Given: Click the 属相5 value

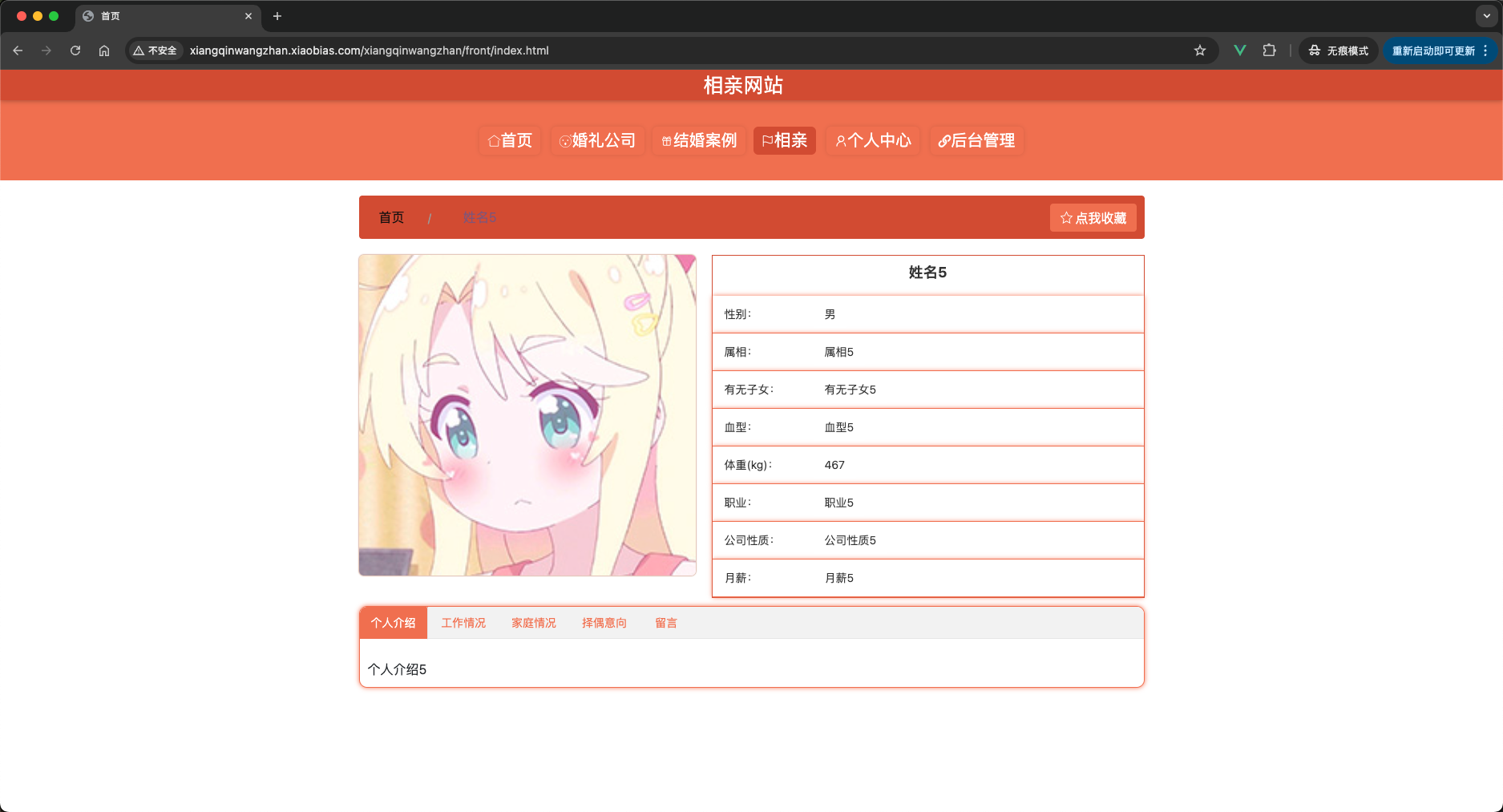Looking at the screenshot, I should 839,352.
